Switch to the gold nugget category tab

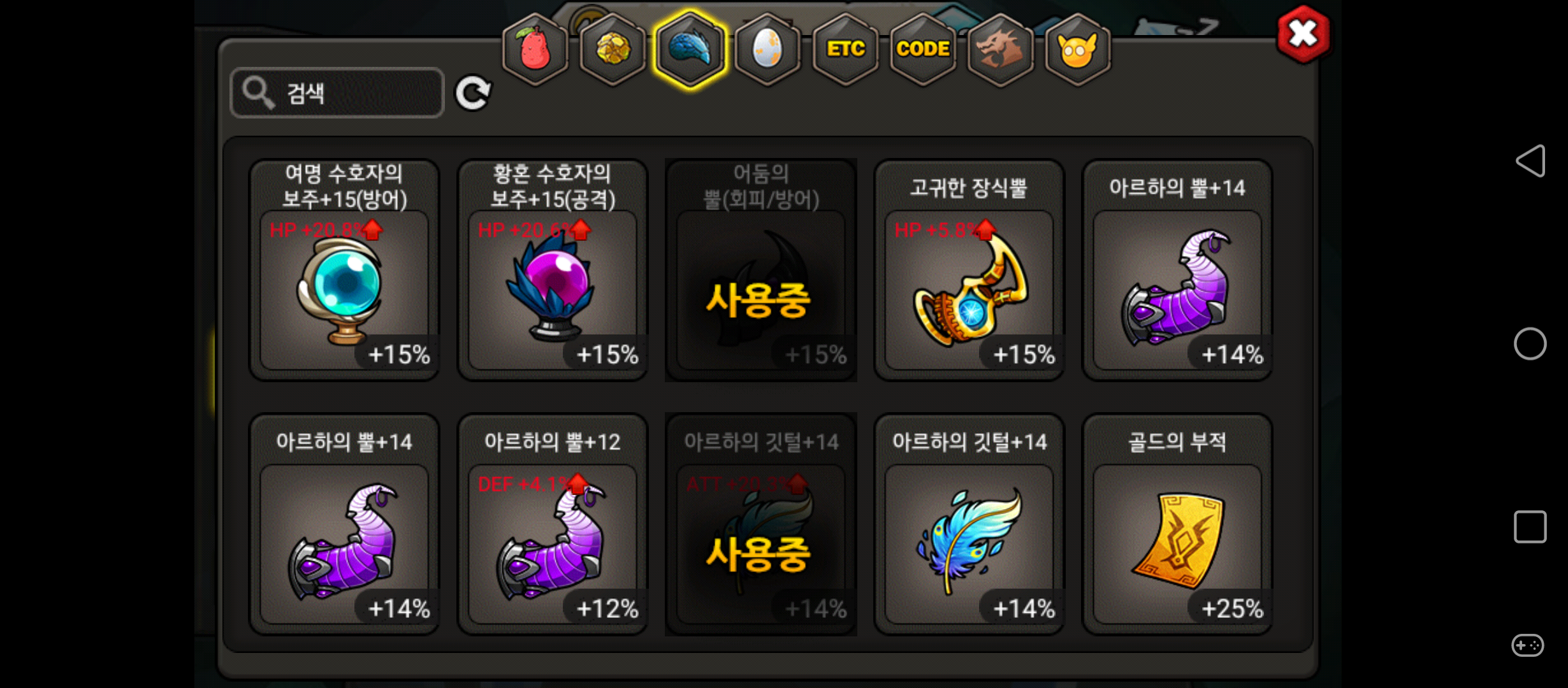click(613, 50)
